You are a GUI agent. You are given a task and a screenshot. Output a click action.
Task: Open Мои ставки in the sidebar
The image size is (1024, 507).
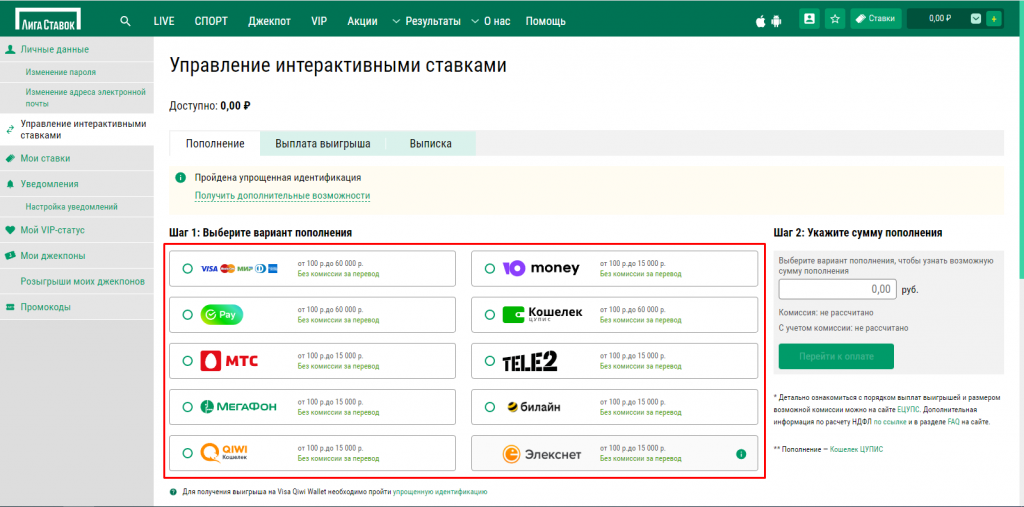[45, 158]
